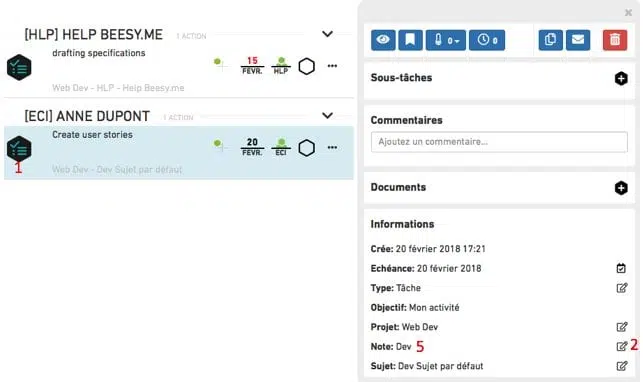Add a sub-task with Sous-tâches plus icon
Image resolution: width=643 pixels, height=382 pixels.
(x=621, y=78)
